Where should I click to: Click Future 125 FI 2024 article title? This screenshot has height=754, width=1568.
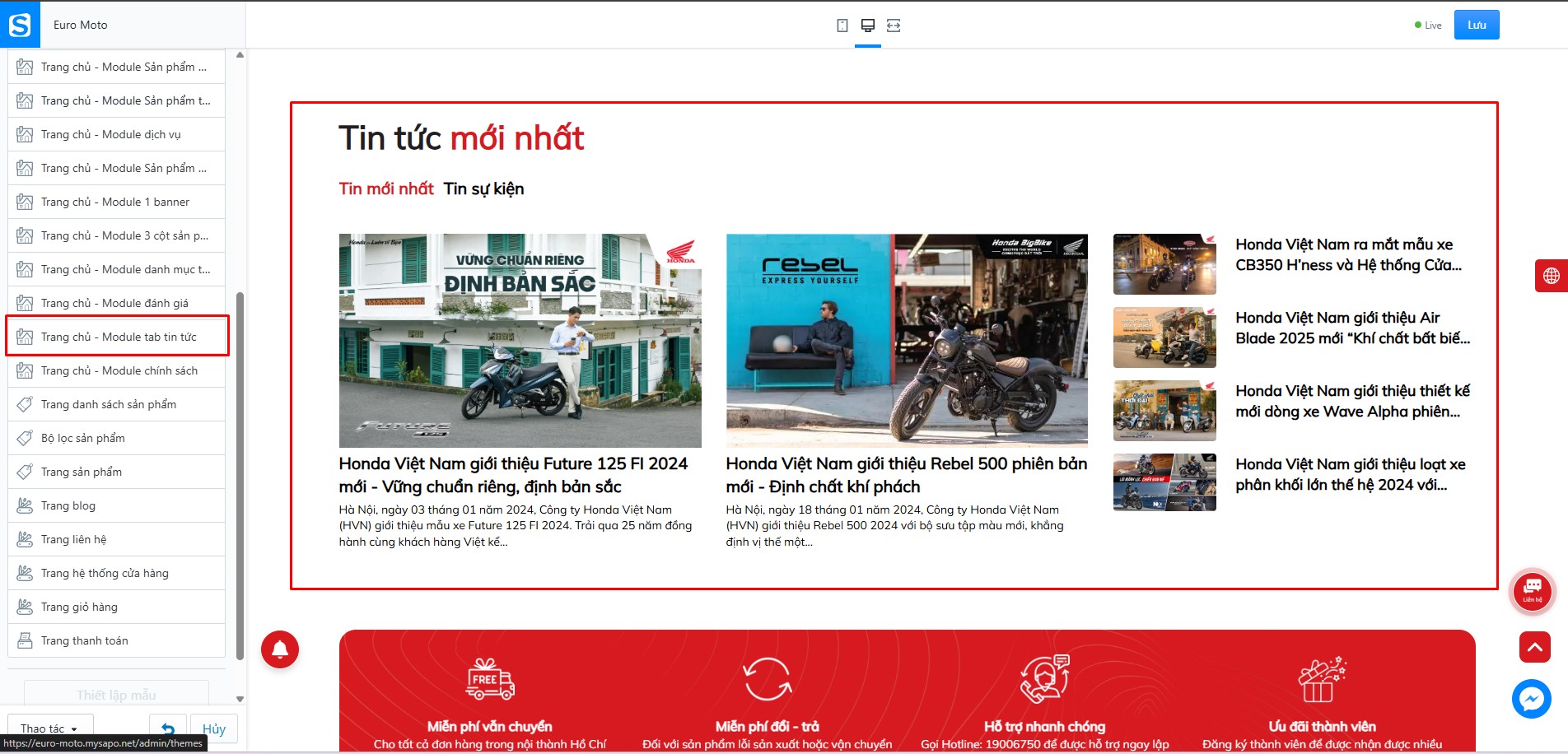513,475
